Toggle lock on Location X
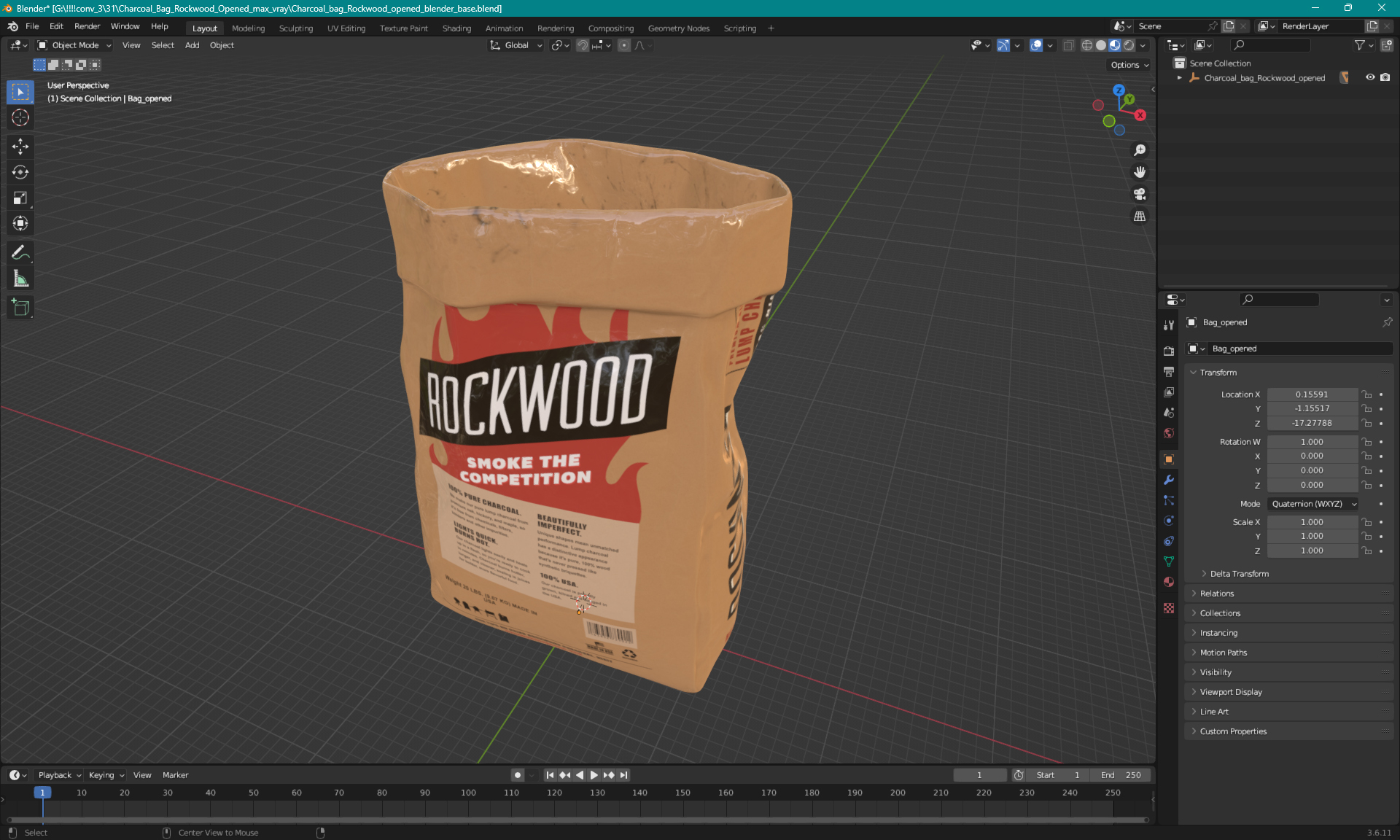1400x840 pixels. (x=1367, y=394)
